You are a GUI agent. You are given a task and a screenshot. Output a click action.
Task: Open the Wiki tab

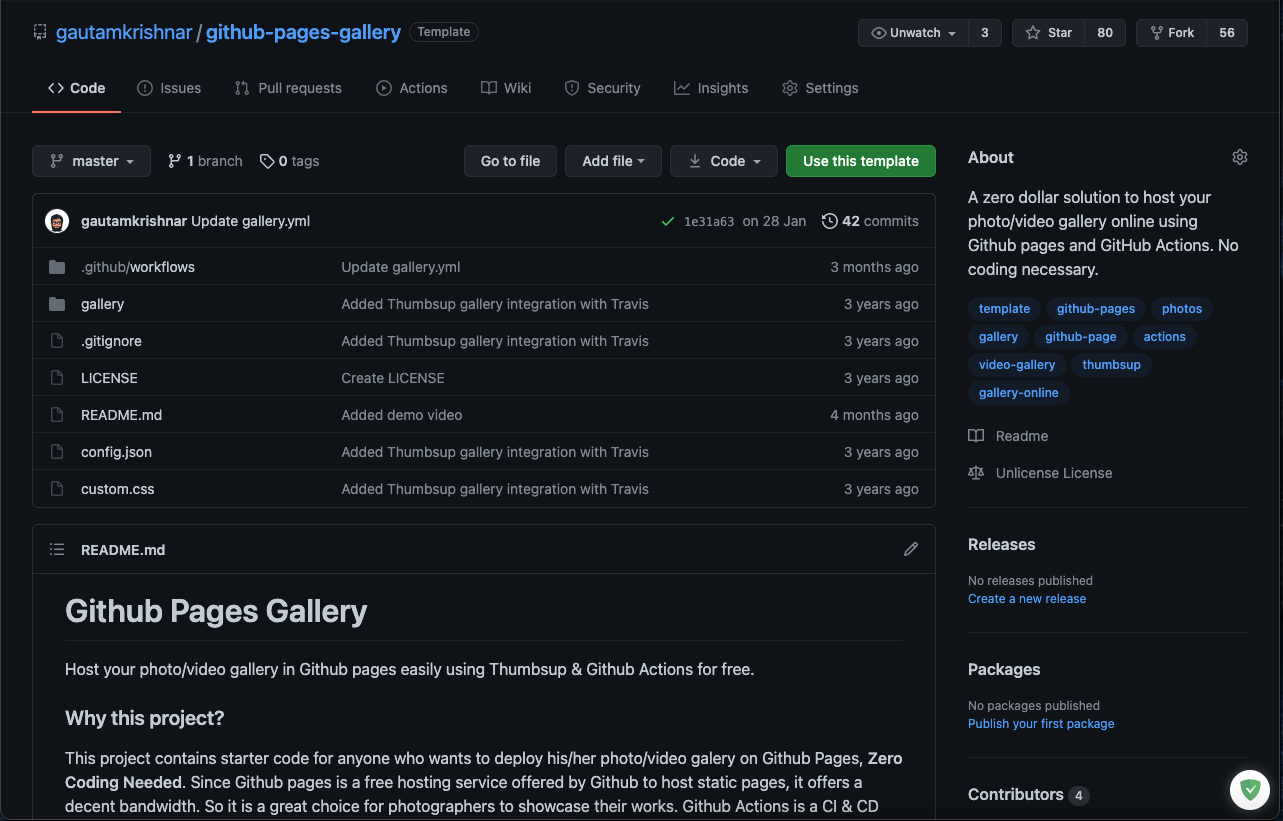(x=506, y=88)
